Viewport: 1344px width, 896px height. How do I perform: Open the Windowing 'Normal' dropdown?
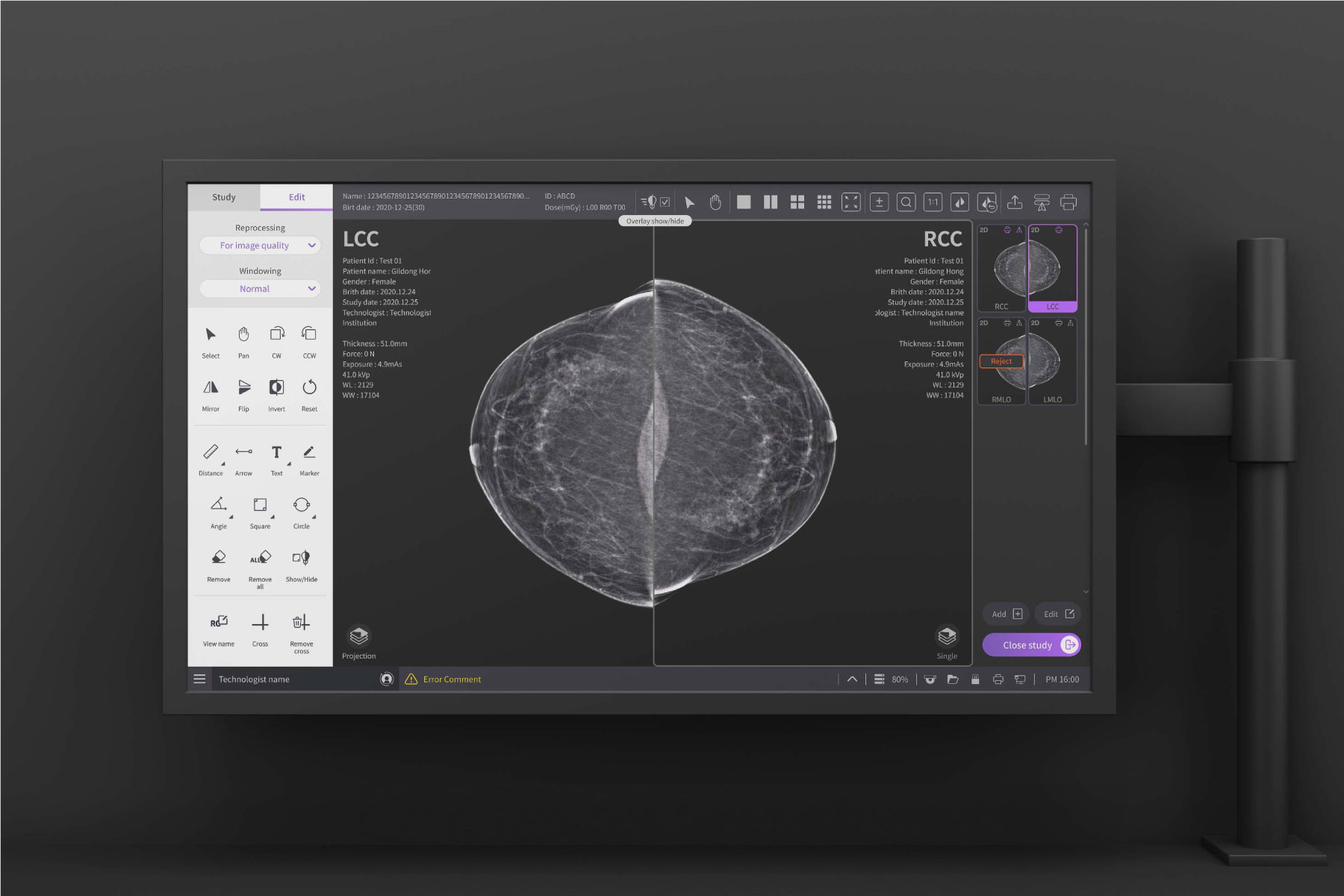pos(260,289)
